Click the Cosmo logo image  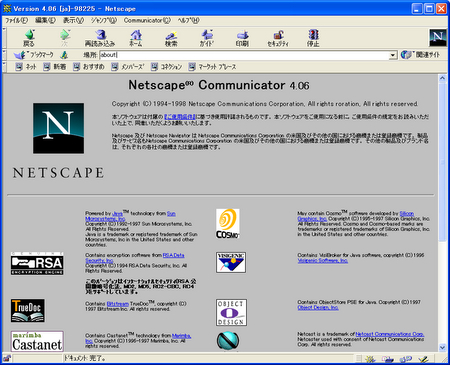coord(228,224)
